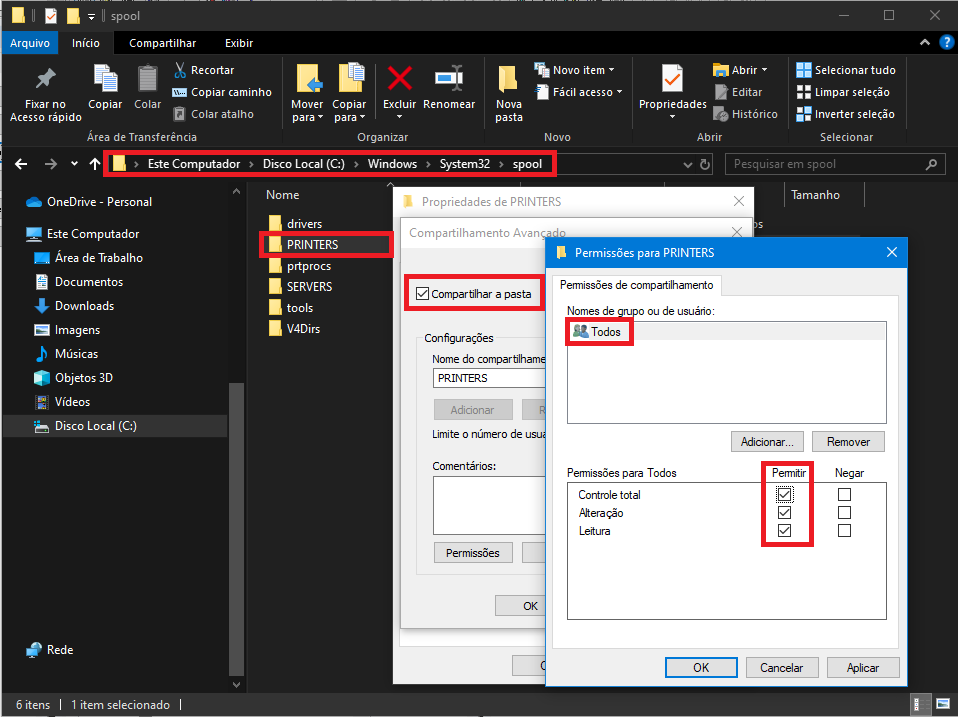
Task: Click the Nome do compartilhamento field
Action: tap(490, 378)
